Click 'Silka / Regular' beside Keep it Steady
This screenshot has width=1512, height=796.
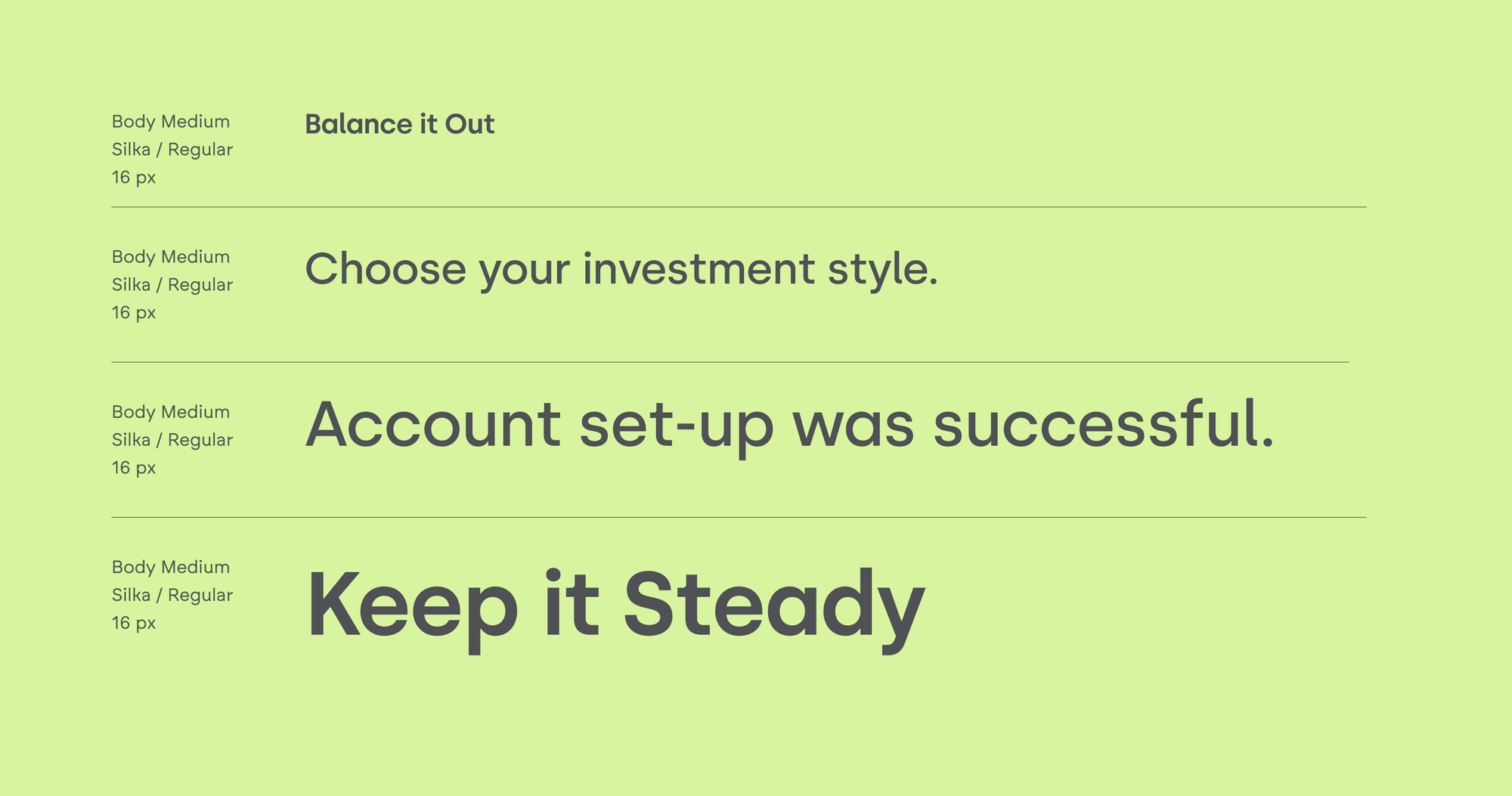(x=172, y=595)
